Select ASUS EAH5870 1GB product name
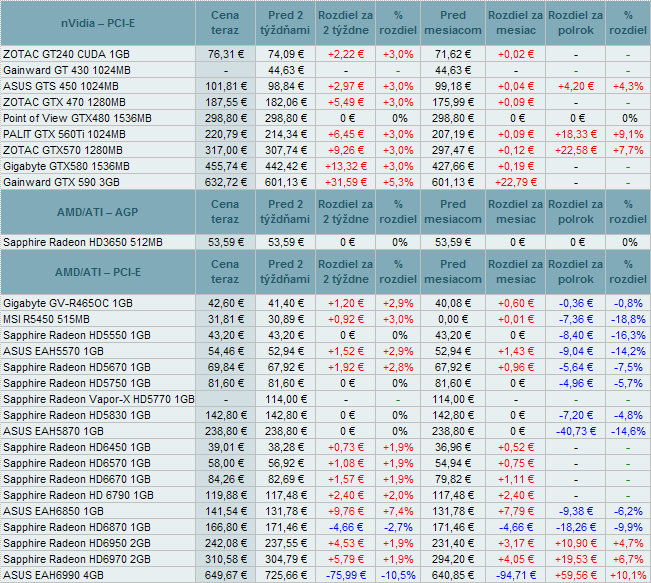This screenshot has height=583, width=651. click(54, 431)
